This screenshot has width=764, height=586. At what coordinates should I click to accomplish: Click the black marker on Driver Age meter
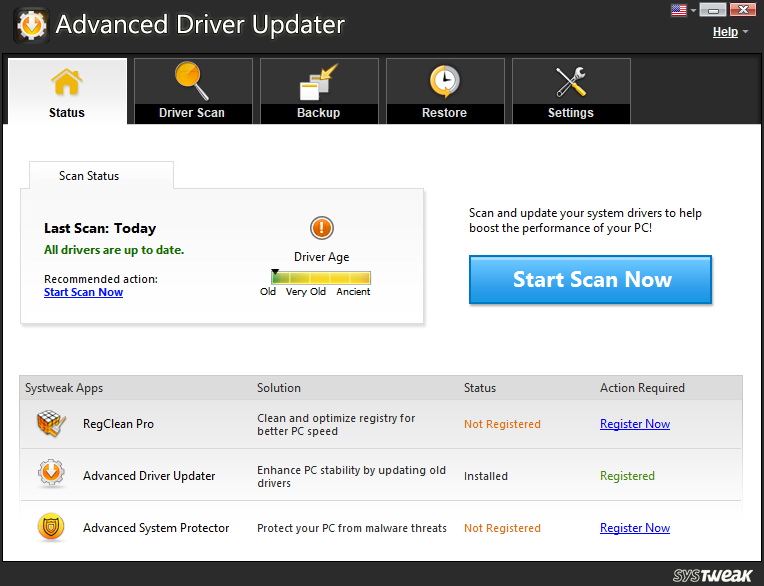[275, 272]
